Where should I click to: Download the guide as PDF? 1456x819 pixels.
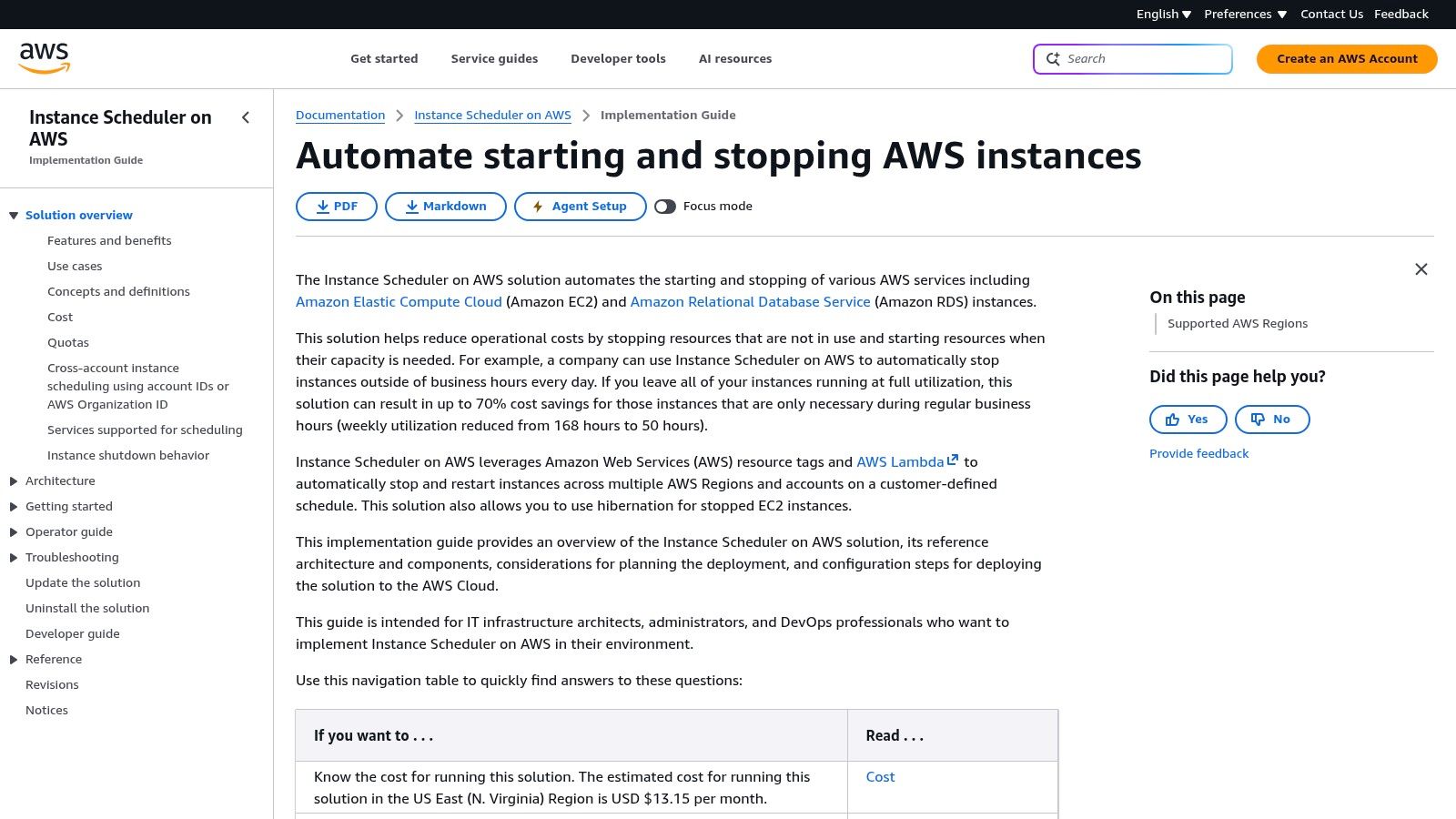point(337,207)
